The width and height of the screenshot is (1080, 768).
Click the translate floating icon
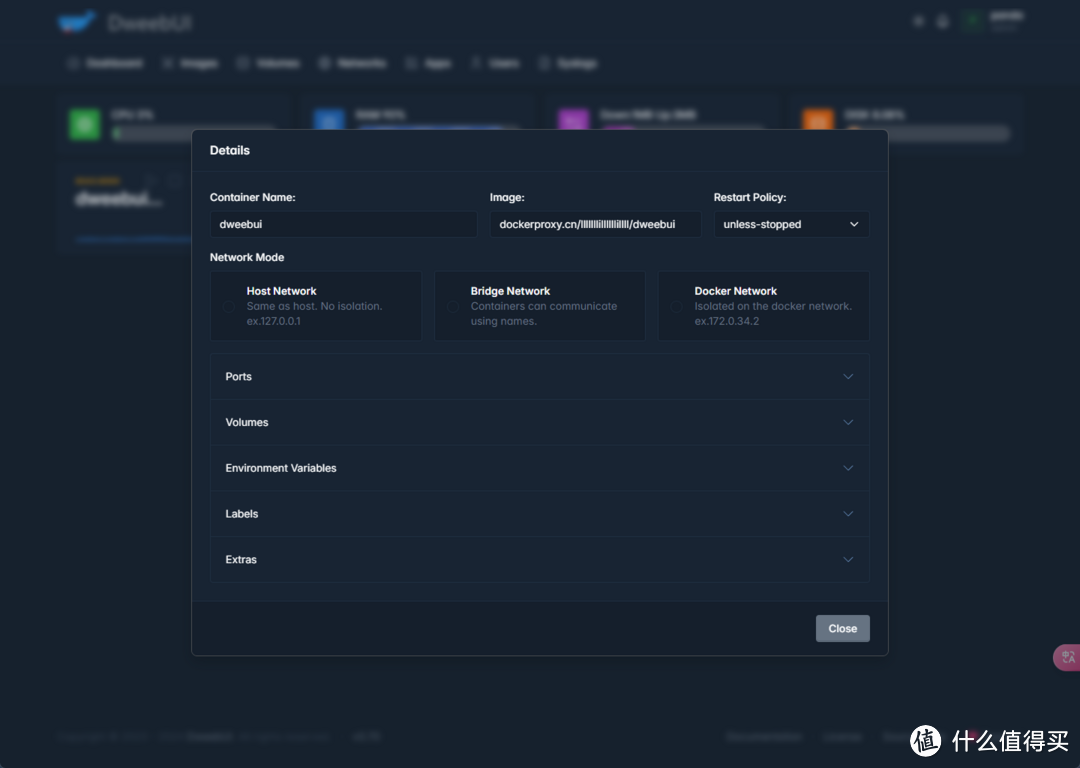click(x=1068, y=657)
